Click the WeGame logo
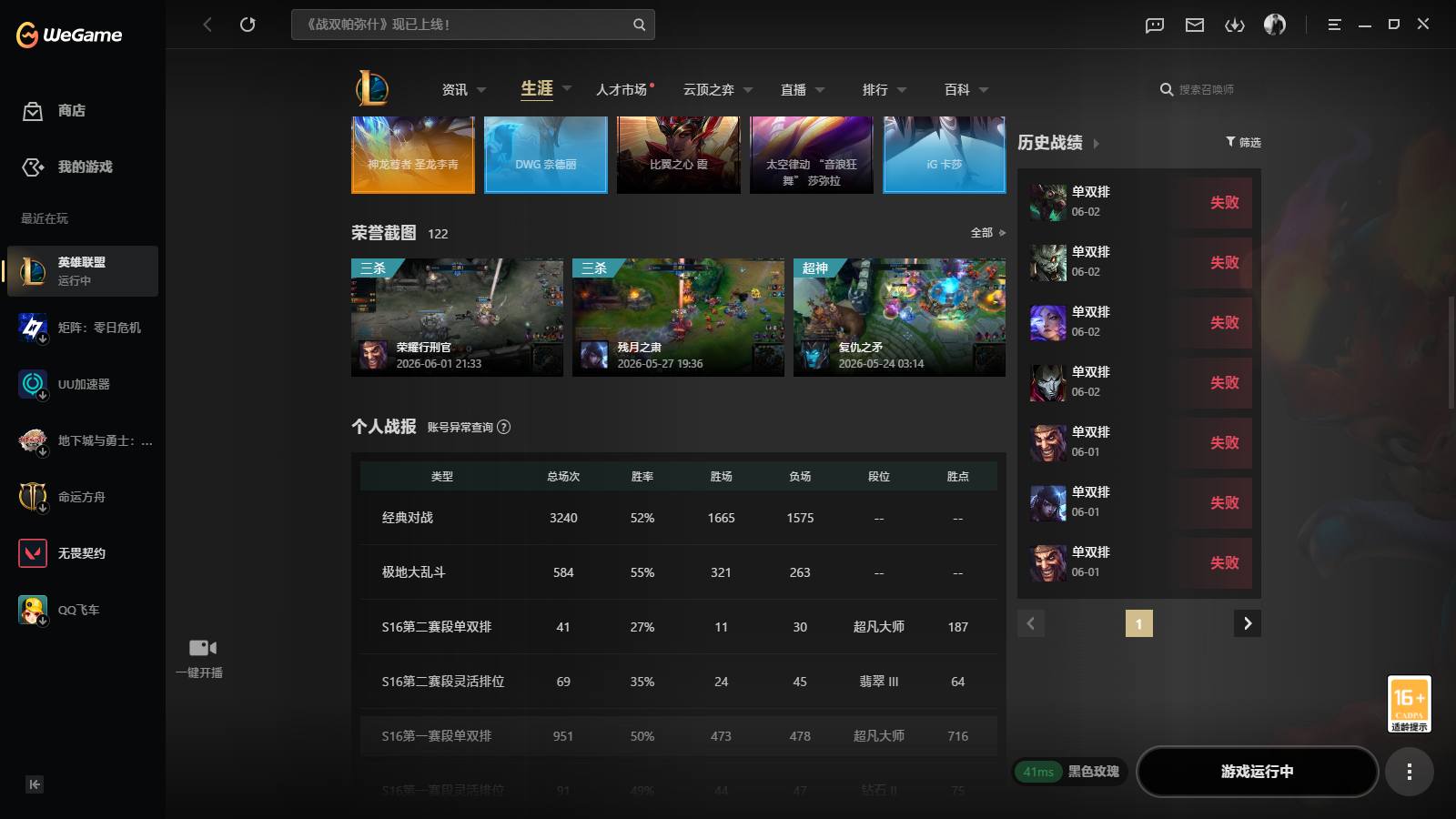This screenshot has width=1456, height=819. click(x=69, y=35)
